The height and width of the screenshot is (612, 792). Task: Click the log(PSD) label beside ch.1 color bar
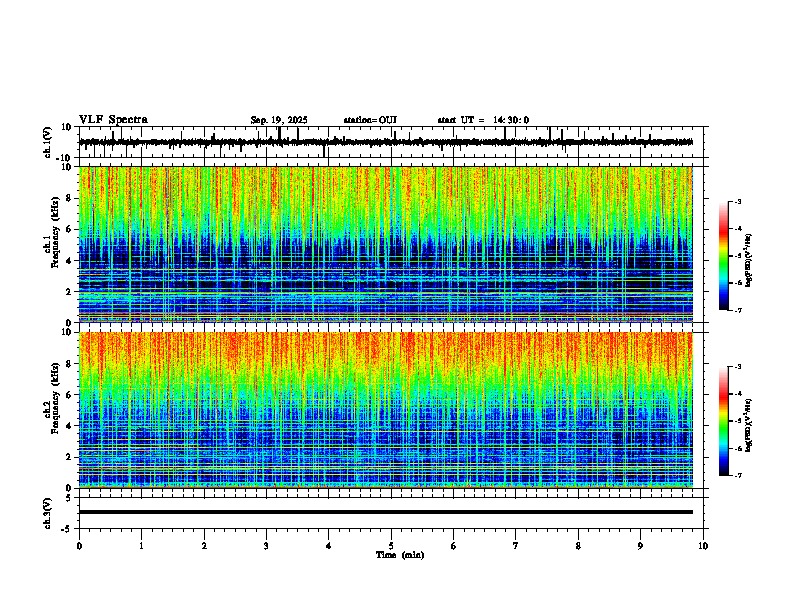pos(749,261)
